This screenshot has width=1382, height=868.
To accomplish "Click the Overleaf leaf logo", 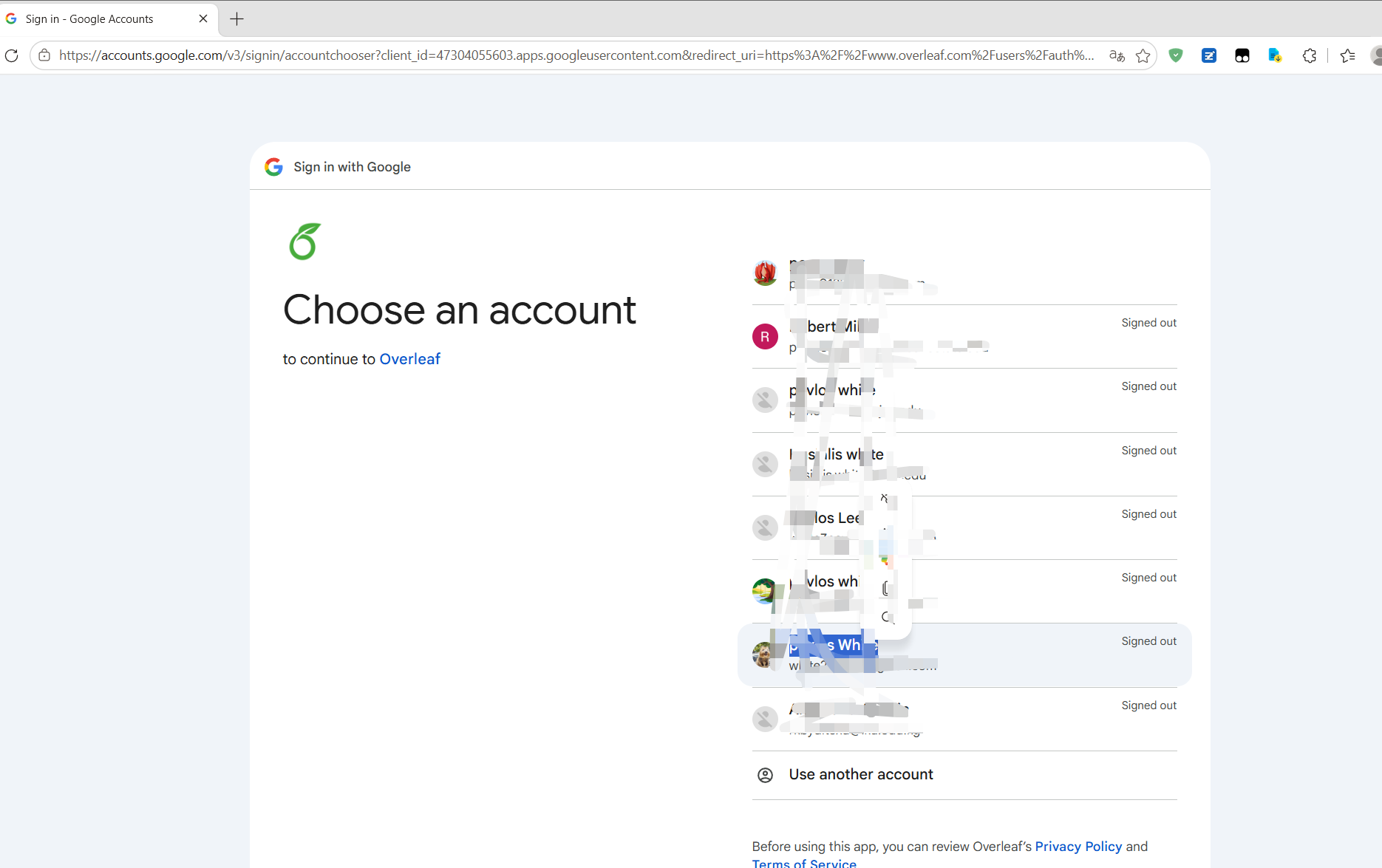I will point(305,242).
